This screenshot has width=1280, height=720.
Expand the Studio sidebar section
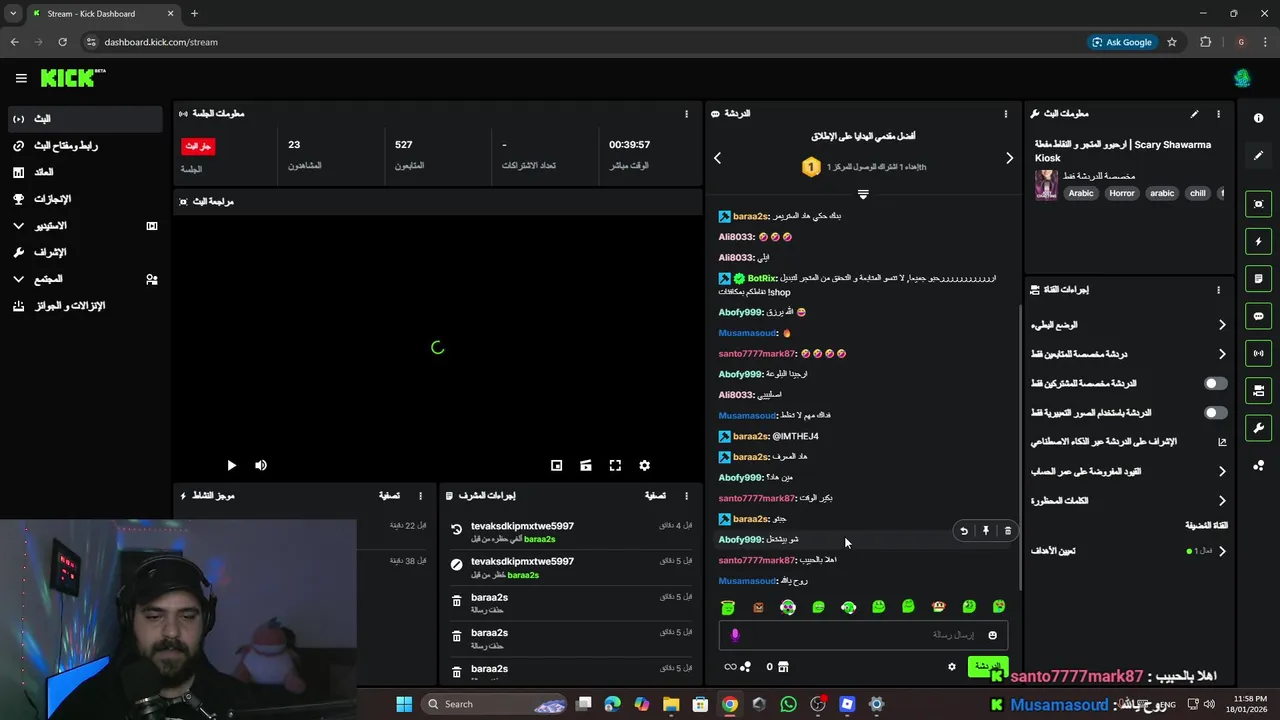tap(83, 226)
